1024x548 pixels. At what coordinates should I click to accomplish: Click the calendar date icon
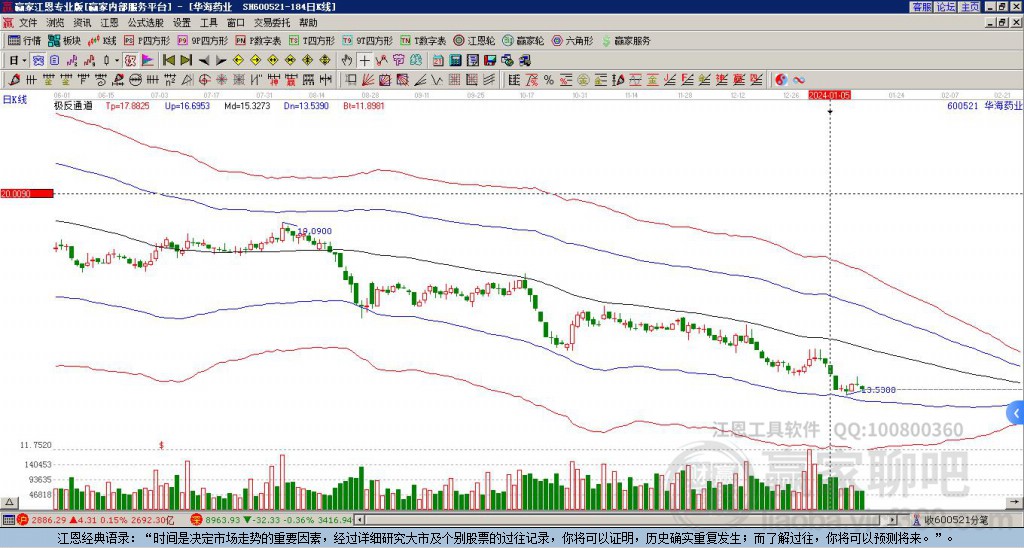438,61
